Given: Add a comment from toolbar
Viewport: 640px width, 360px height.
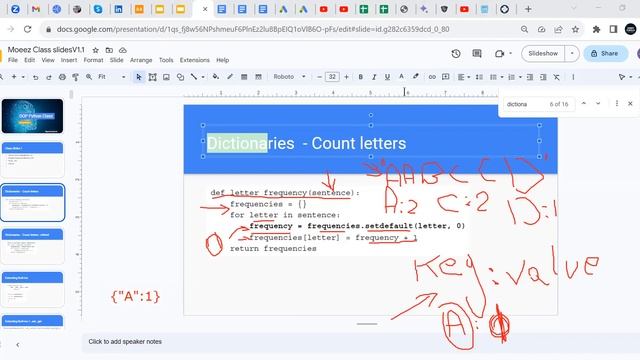Looking at the screenshot, I should pyautogui.click(x=446, y=77).
